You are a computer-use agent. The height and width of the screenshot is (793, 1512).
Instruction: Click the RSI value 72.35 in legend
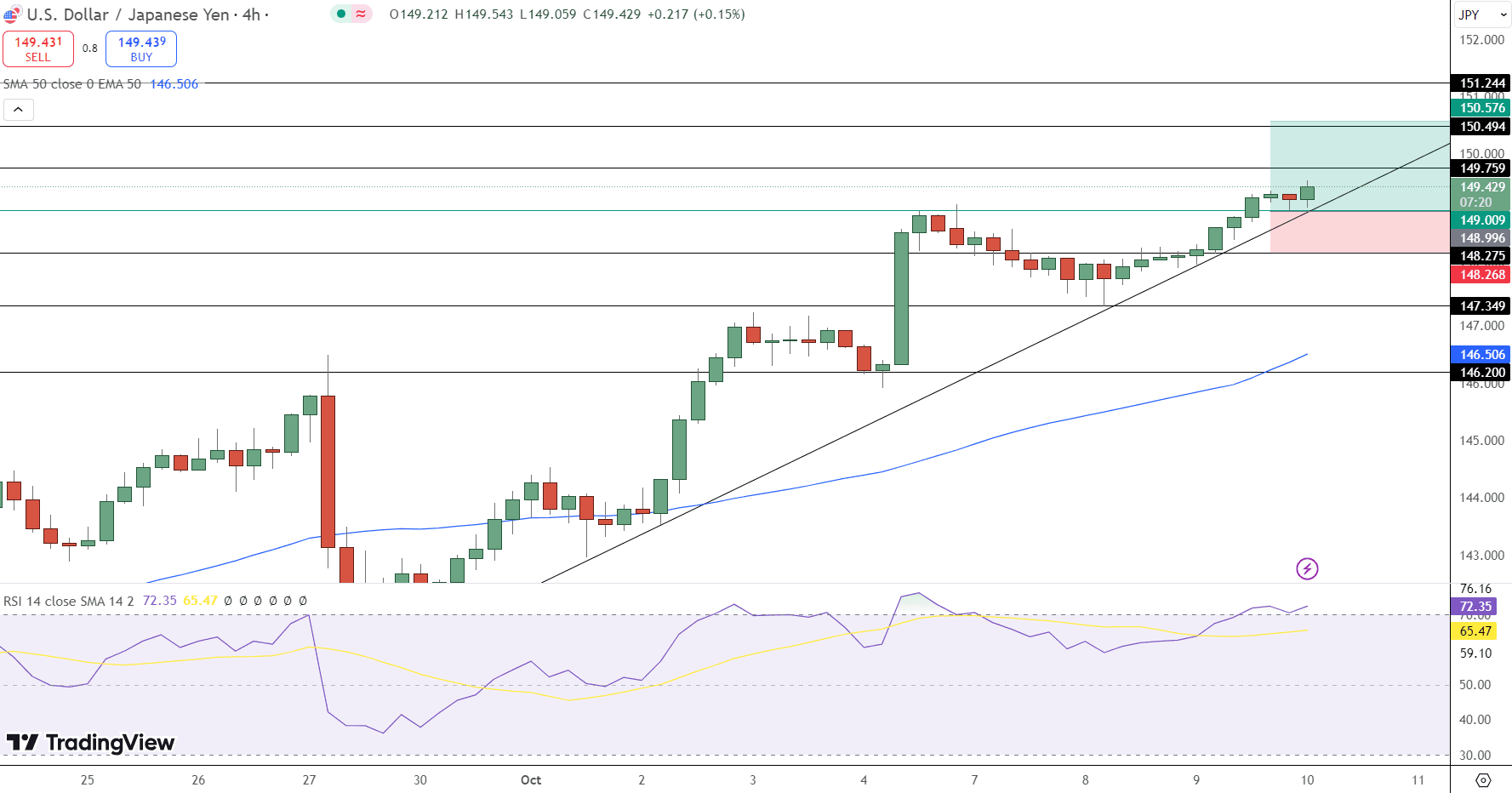pos(159,601)
